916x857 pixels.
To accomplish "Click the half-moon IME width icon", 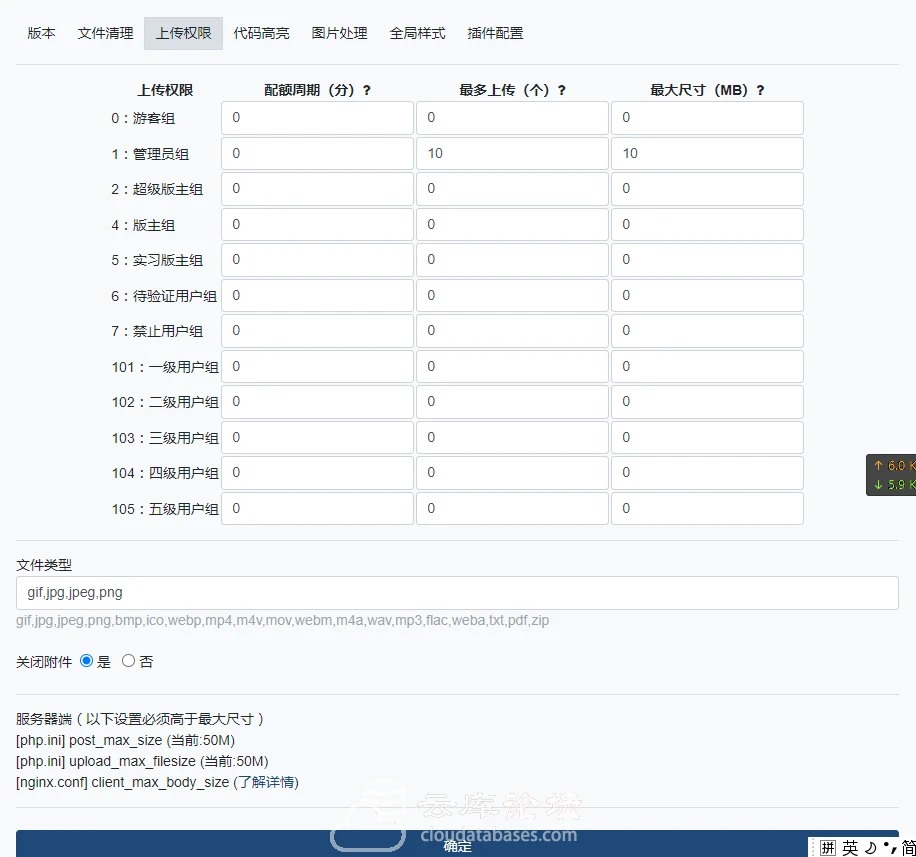I will tap(870, 848).
